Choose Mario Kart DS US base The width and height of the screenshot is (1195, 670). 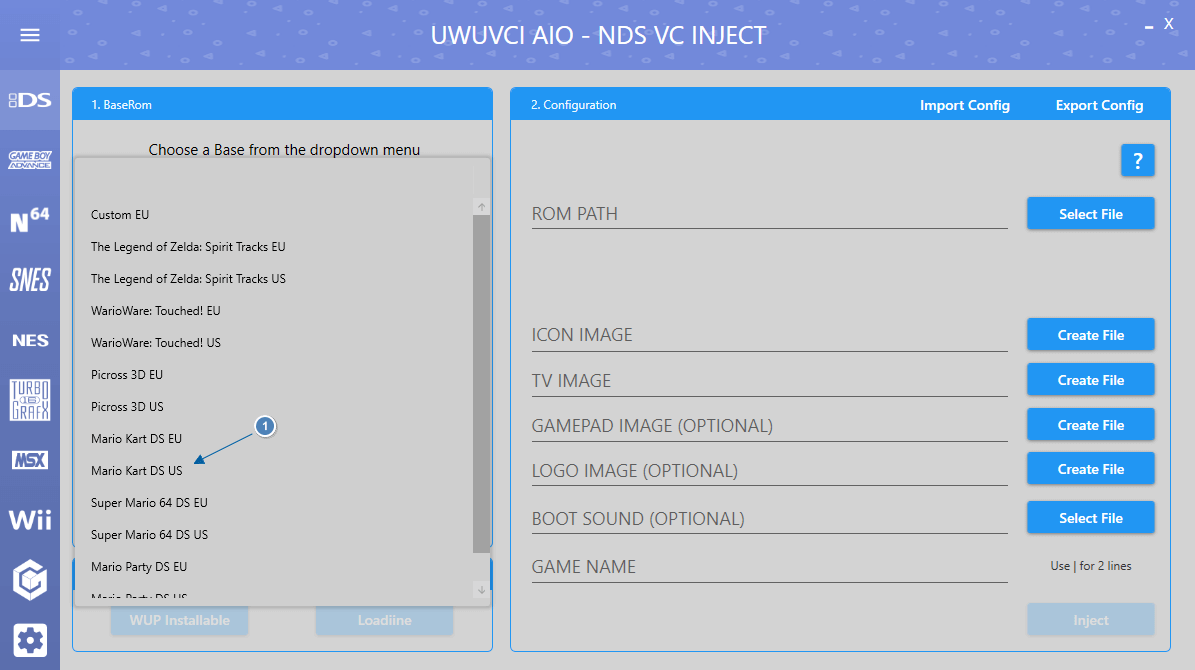[137, 471]
